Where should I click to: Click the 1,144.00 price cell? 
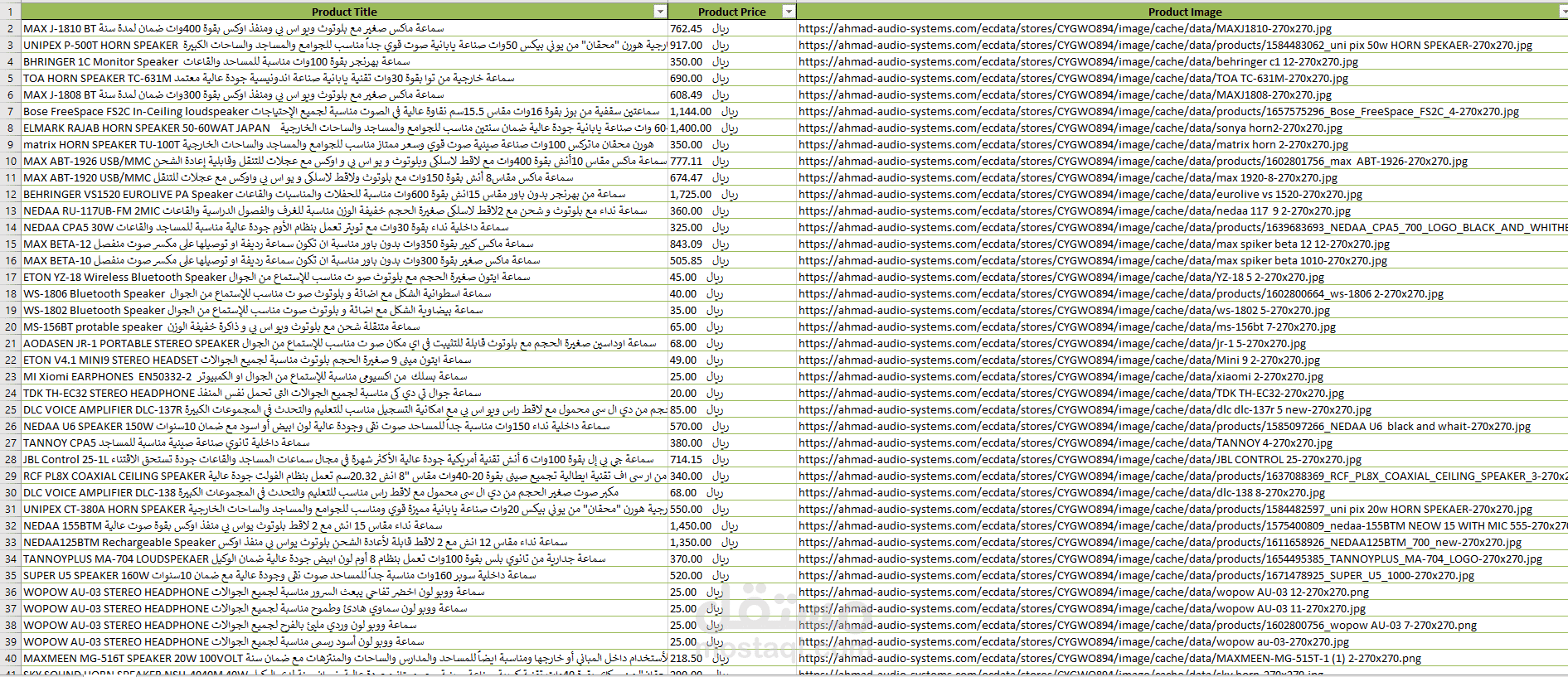732,111
